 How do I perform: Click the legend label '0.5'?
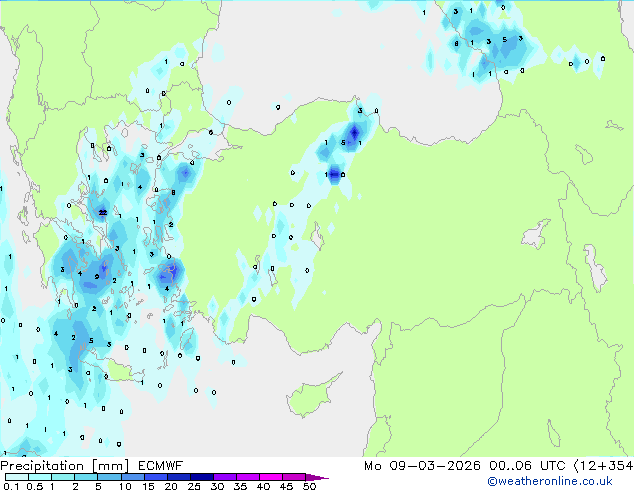34,486
